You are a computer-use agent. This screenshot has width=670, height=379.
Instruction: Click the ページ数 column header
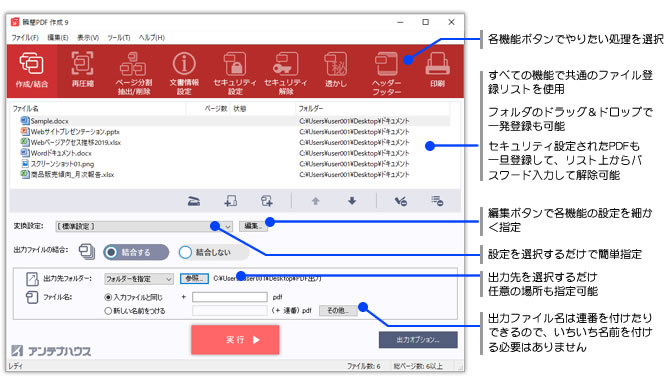[209, 109]
